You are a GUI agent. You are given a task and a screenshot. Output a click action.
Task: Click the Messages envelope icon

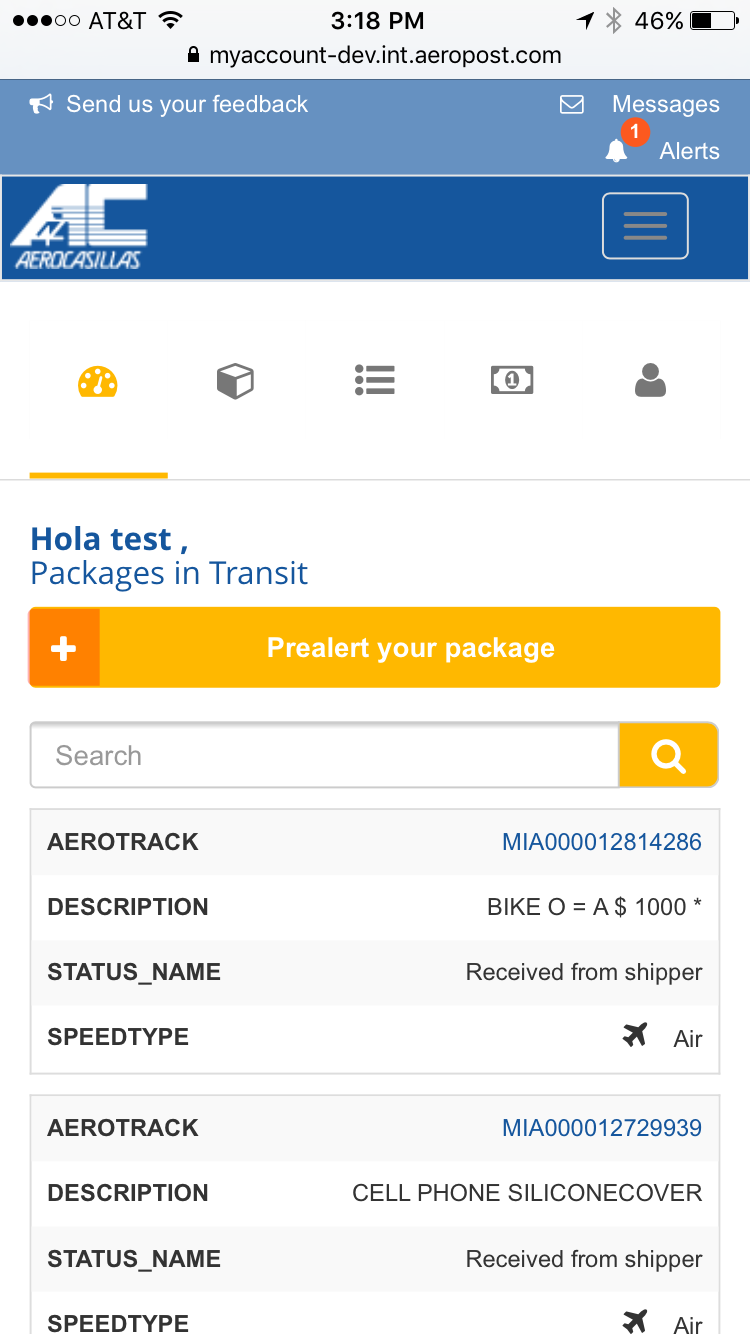pyautogui.click(x=571, y=104)
